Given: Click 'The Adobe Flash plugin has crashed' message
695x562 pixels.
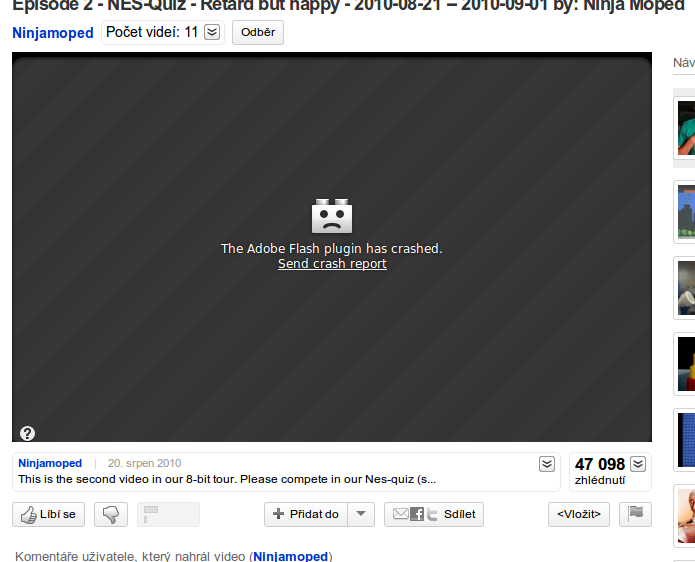Looking at the screenshot, I should coord(332,249).
